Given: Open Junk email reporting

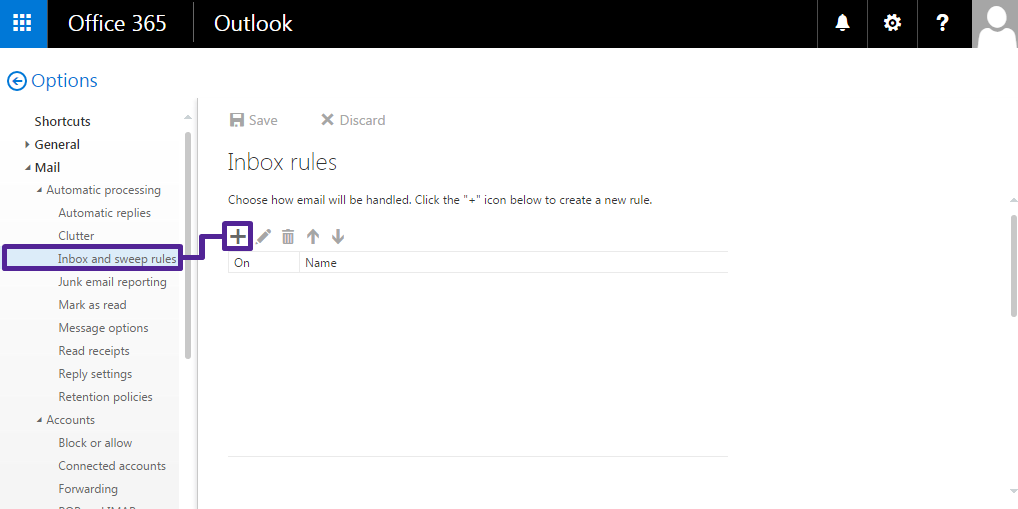Looking at the screenshot, I should (x=112, y=282).
